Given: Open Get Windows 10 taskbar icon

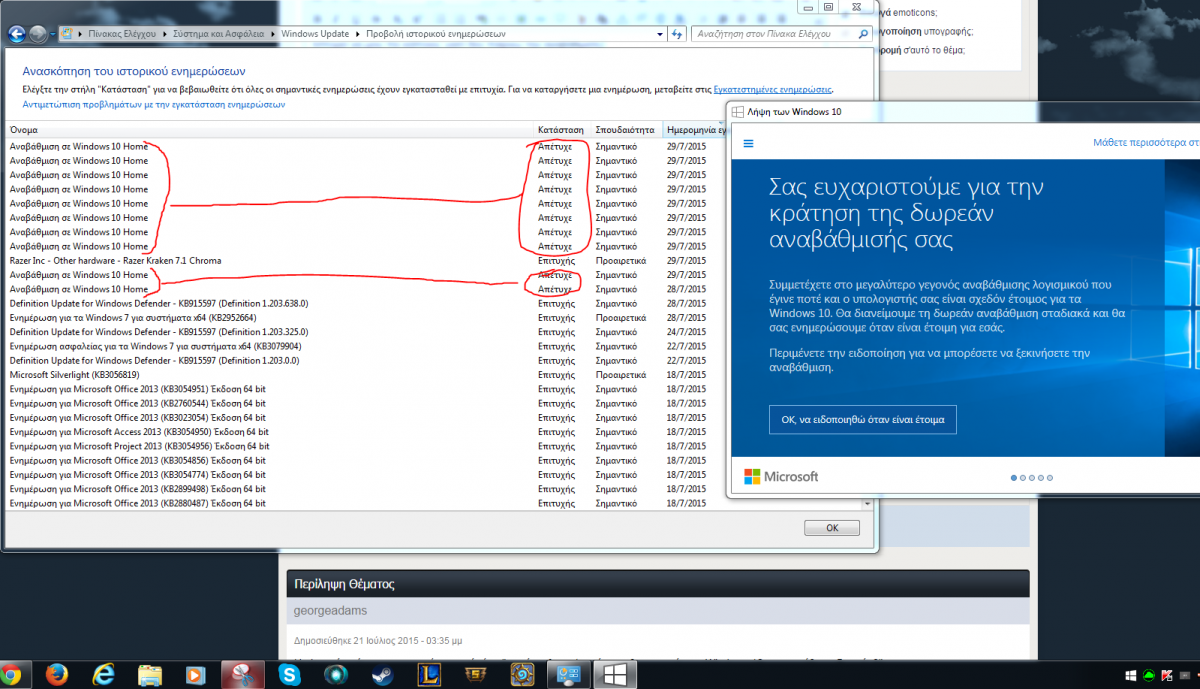Looking at the screenshot, I should (x=616, y=674).
